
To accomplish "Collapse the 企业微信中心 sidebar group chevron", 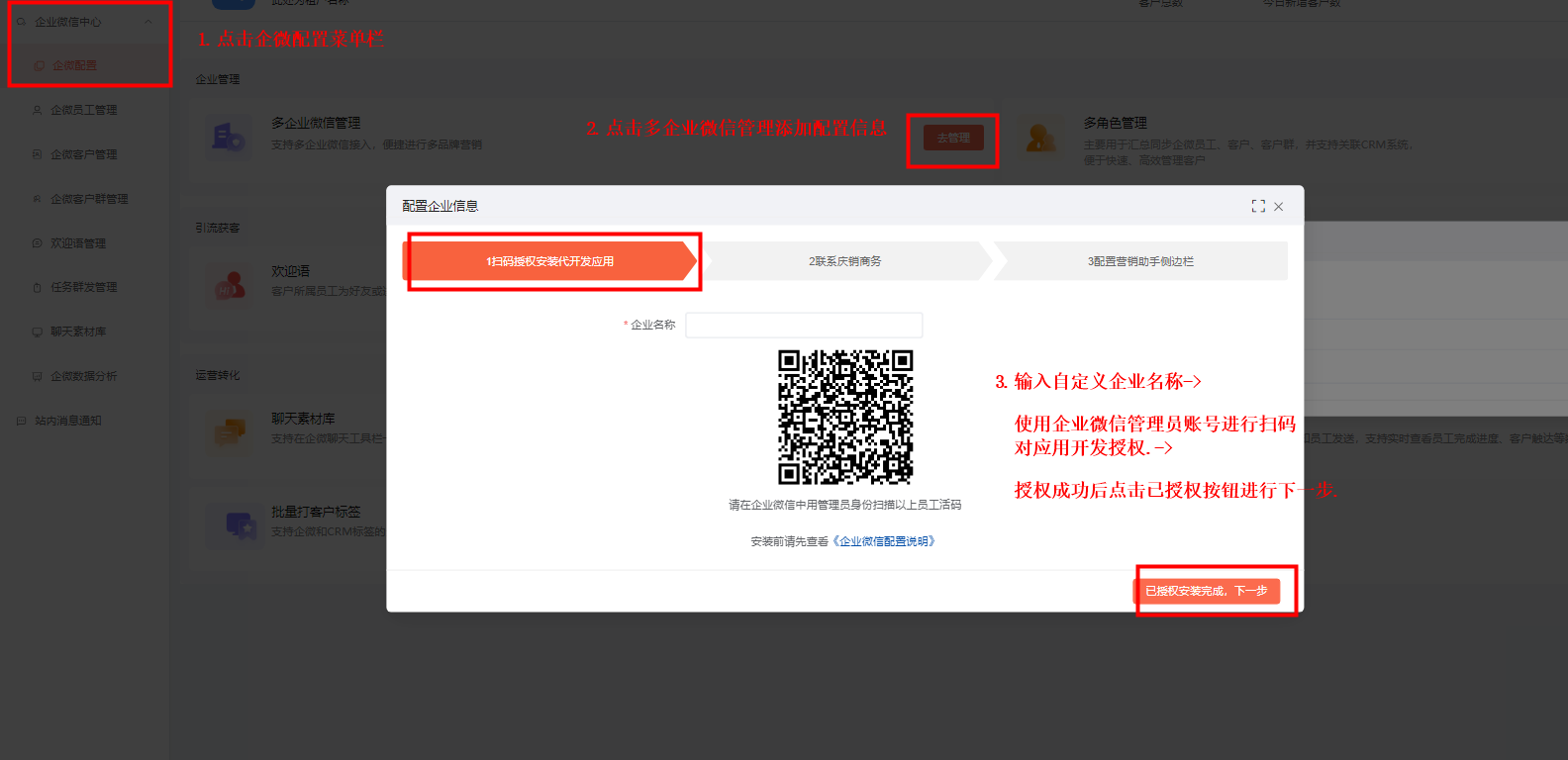I will pos(148,22).
